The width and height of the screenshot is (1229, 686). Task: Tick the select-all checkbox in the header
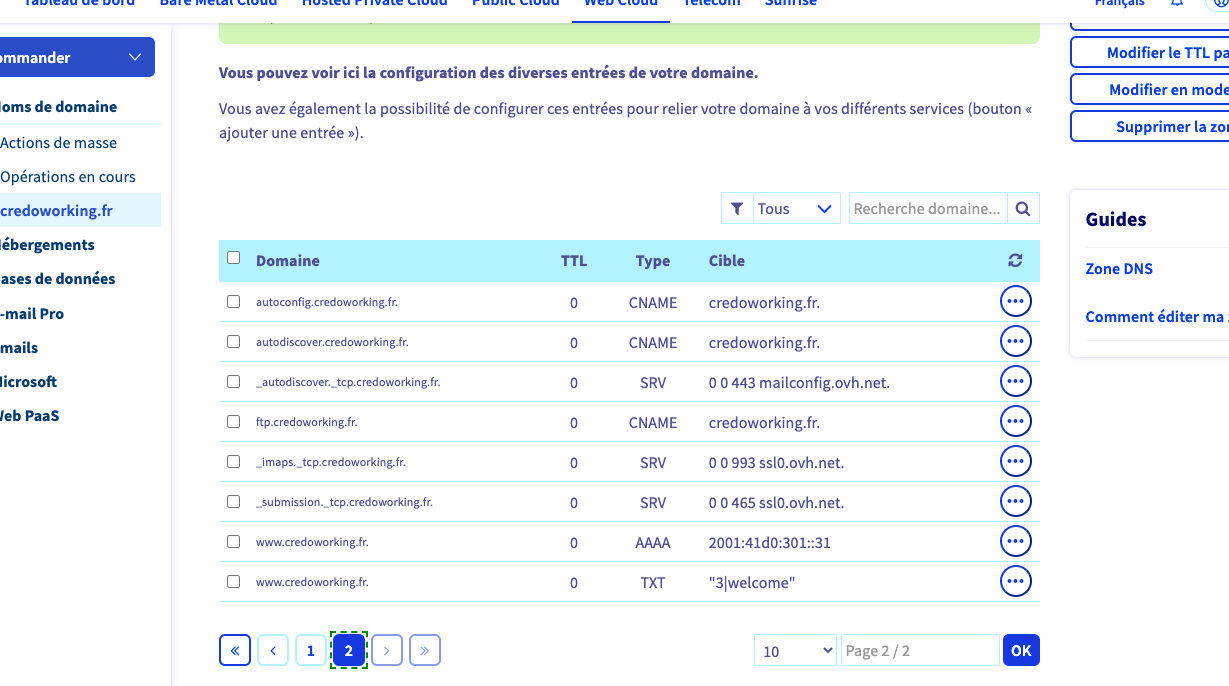(x=234, y=258)
